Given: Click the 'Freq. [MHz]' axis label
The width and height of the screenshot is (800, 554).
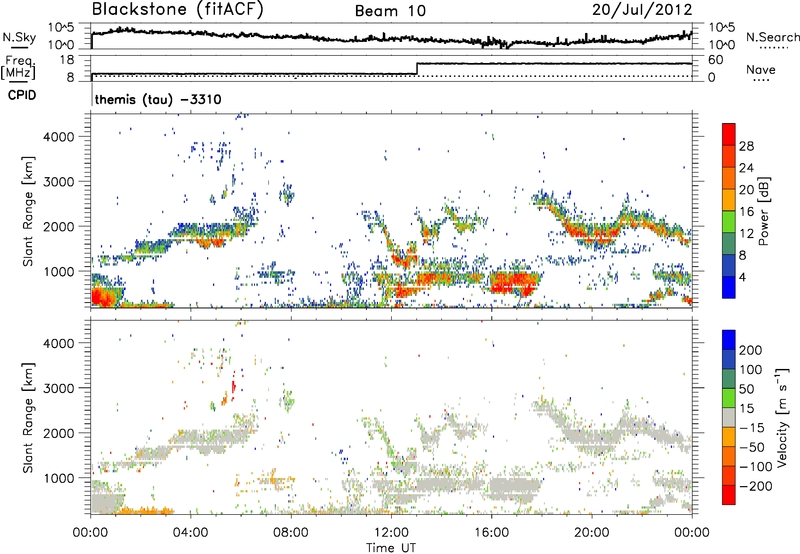Looking at the screenshot, I should click(20, 68).
